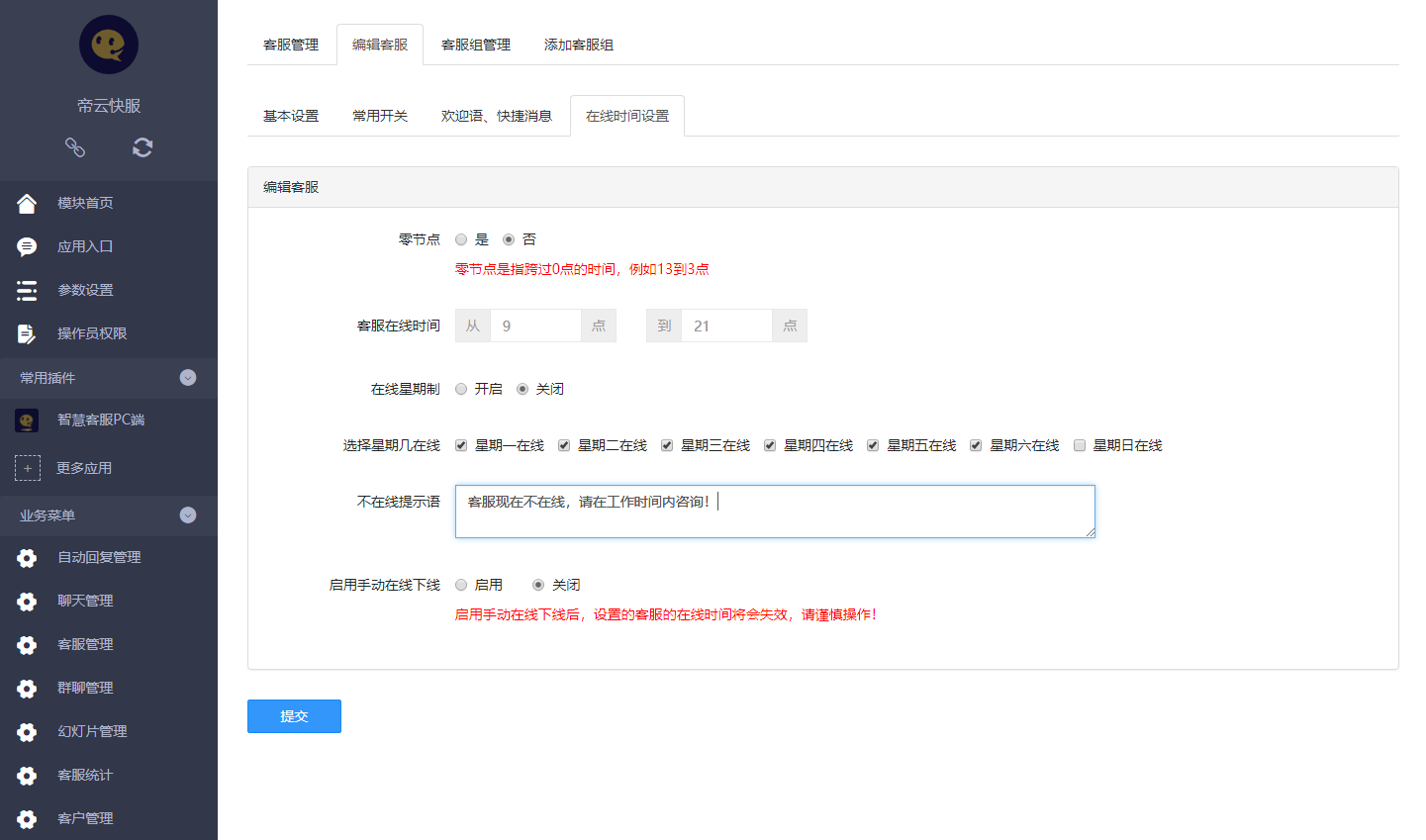
Task: Click the 帝云快服 title text
Action: pos(109,106)
